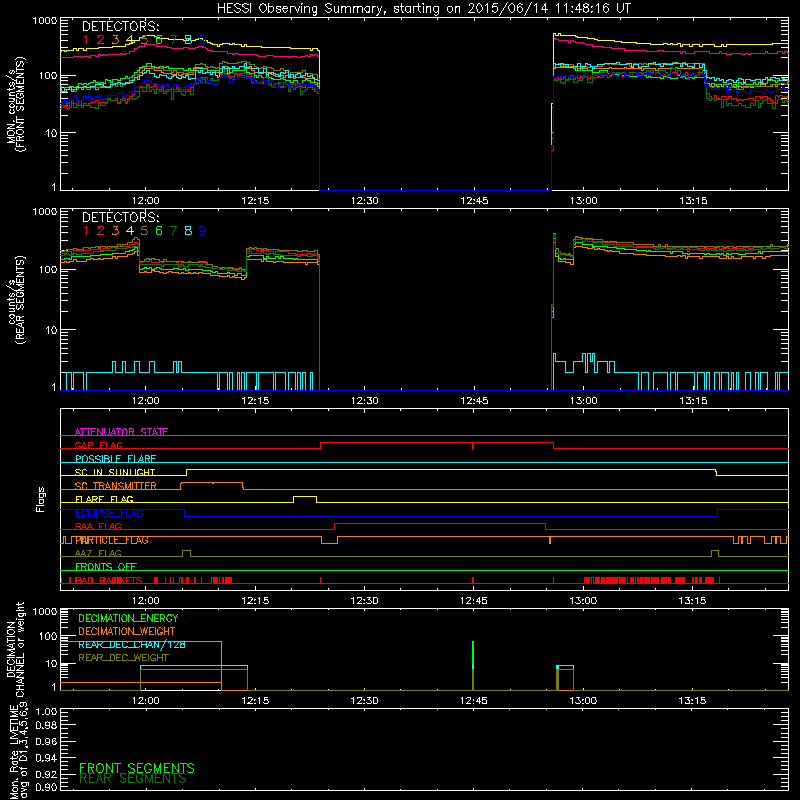Click the REAR_DEC_CHAN/128 legend entry

pos(132,645)
